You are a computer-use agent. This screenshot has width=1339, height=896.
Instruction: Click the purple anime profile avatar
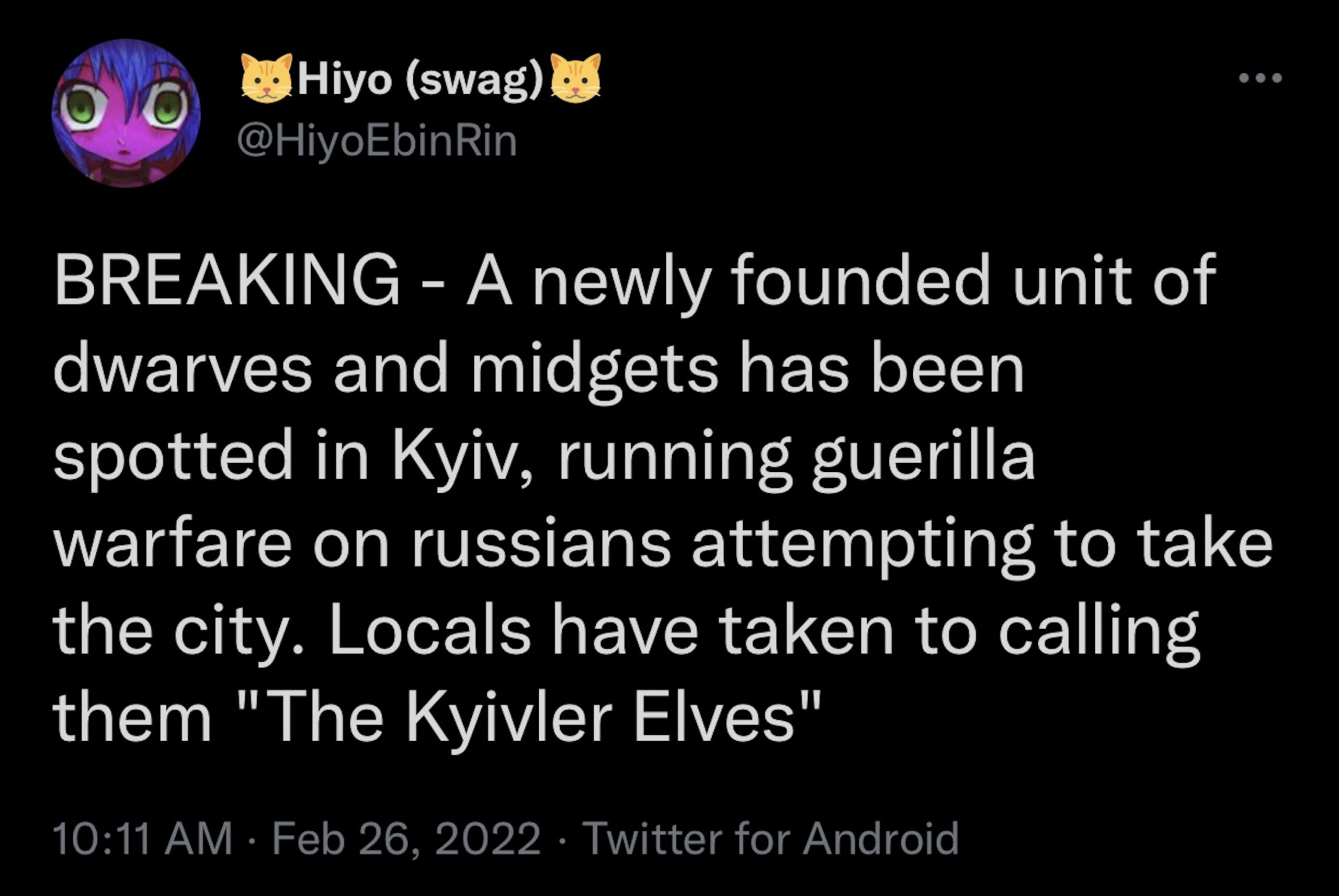tap(126, 113)
